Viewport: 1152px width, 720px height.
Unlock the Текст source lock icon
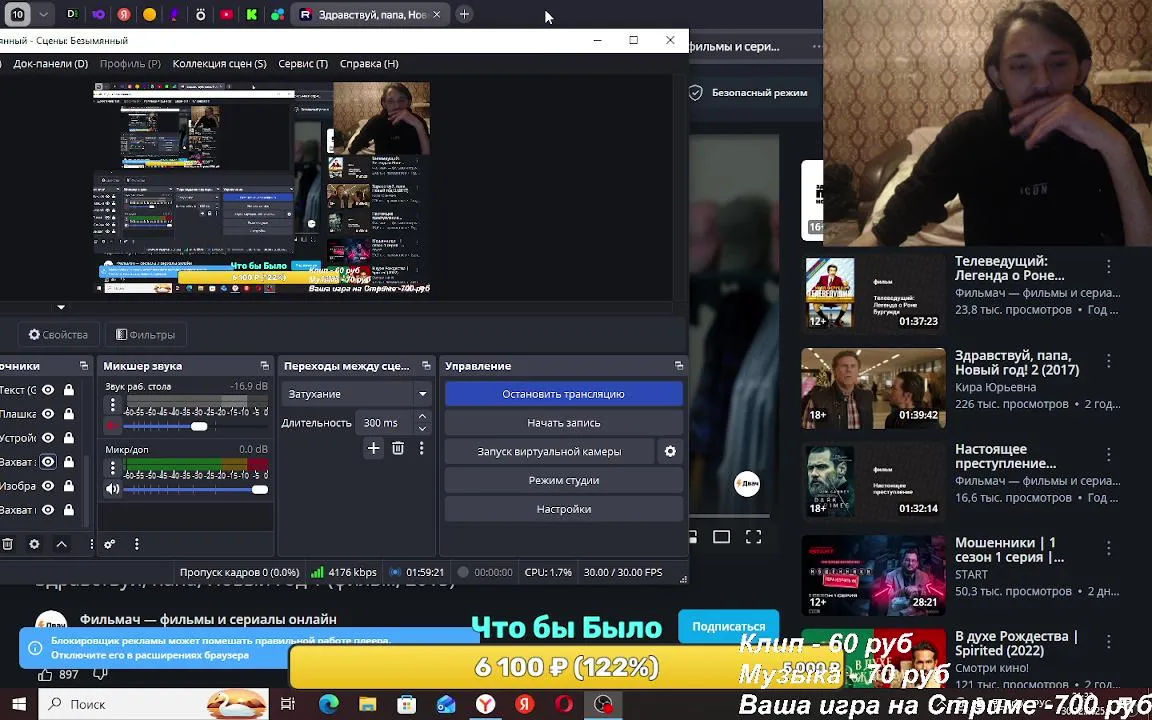pos(68,390)
